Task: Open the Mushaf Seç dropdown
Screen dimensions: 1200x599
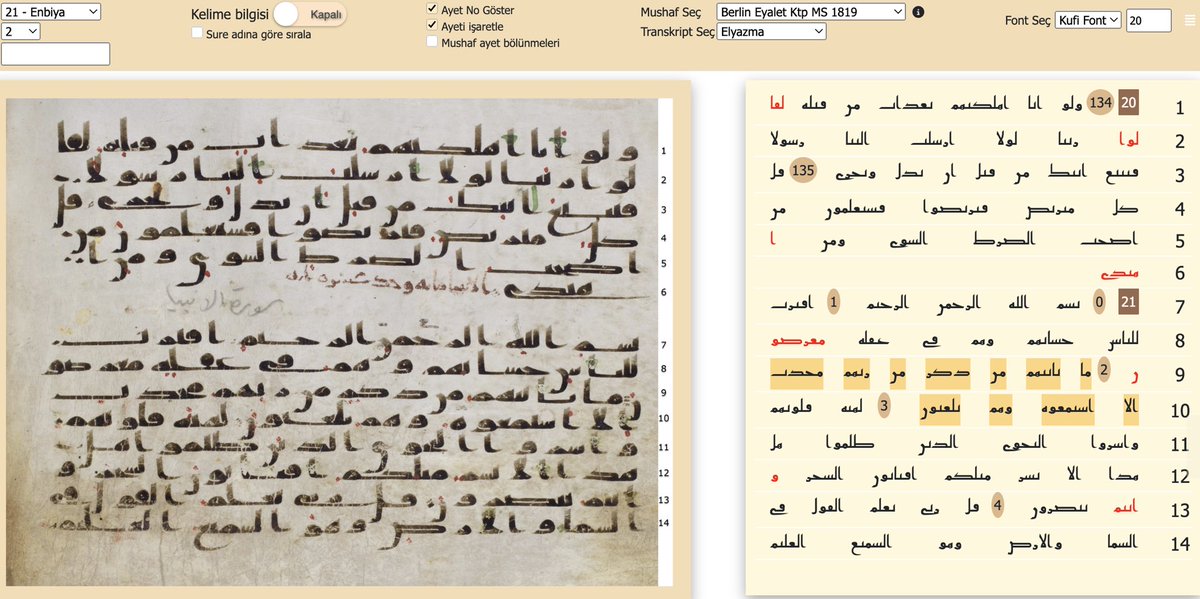Action: [x=811, y=12]
